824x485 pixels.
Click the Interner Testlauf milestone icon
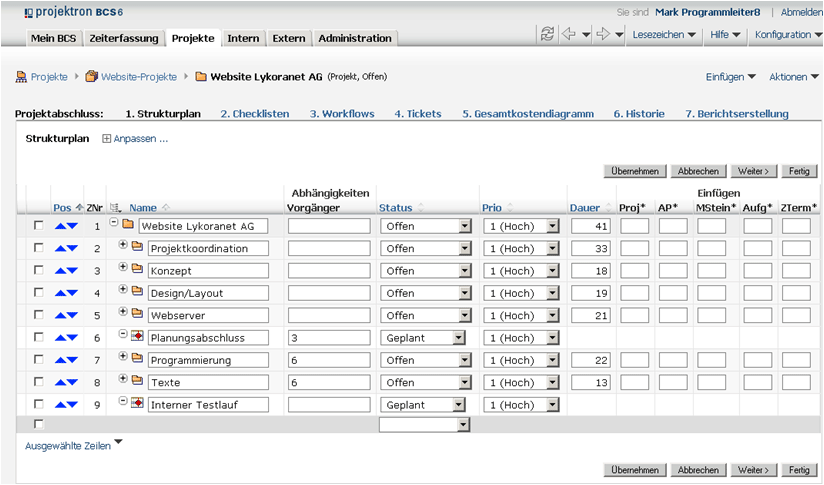pyautogui.click(x=137, y=403)
